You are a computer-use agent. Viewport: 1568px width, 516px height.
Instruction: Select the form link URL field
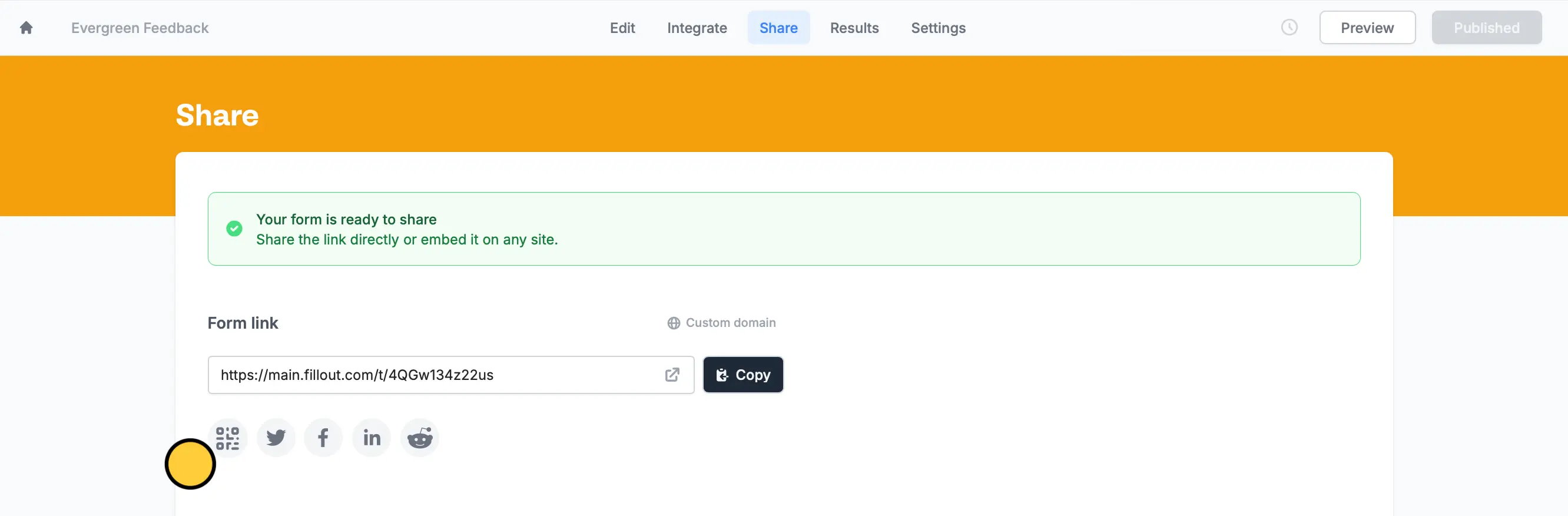[x=451, y=375]
